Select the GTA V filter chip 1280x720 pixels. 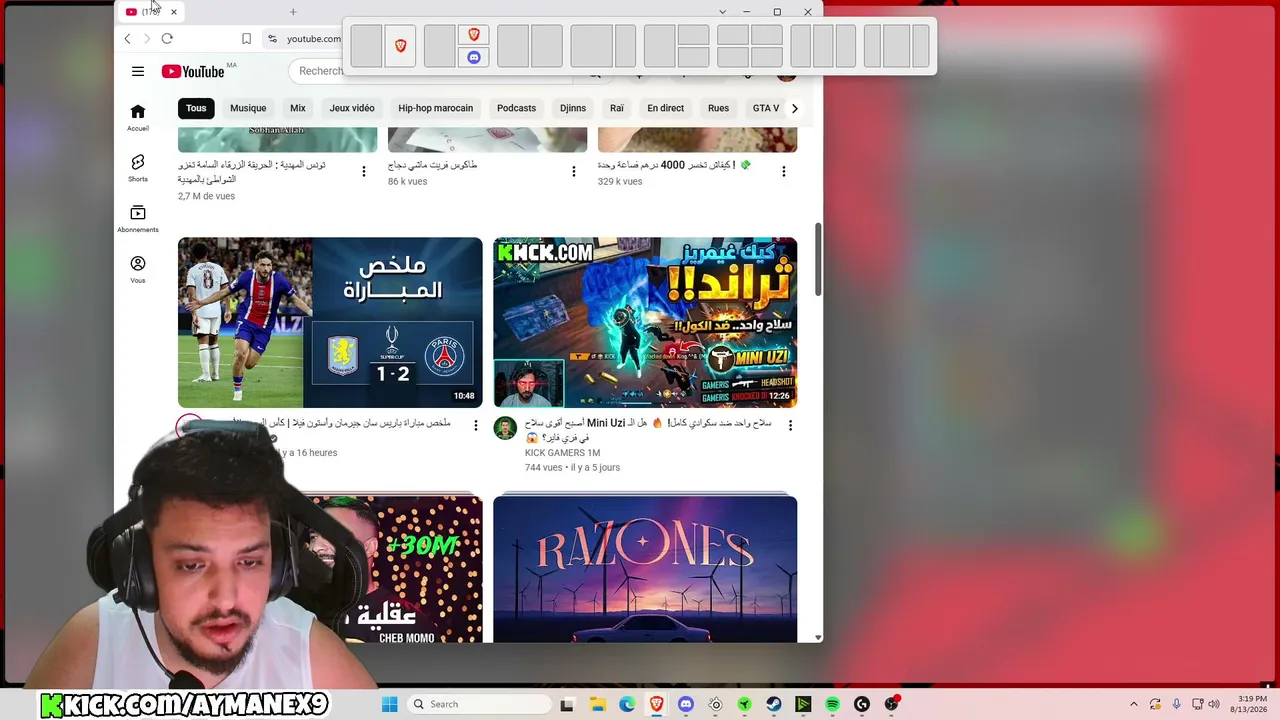tap(766, 108)
